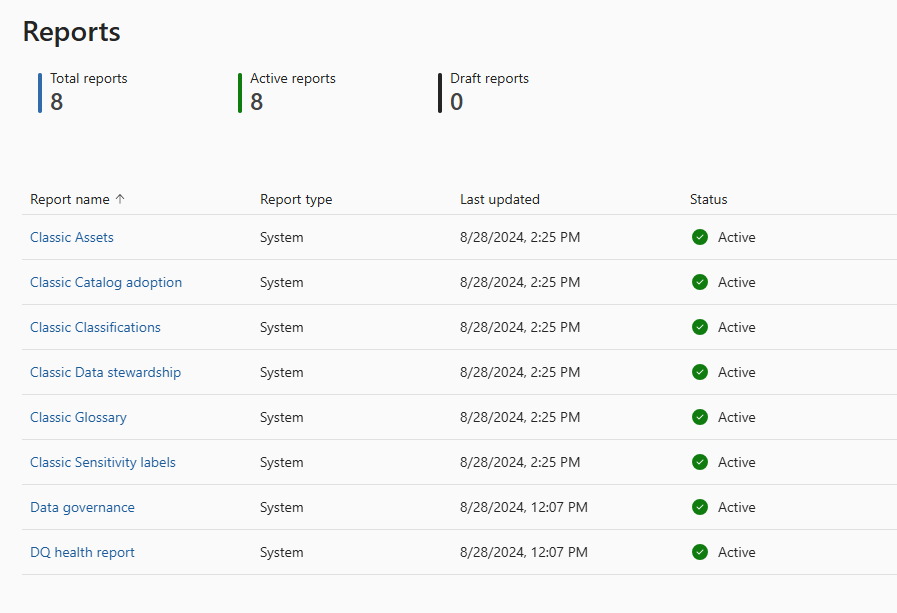This screenshot has width=897, height=613.
Task: Click the green Active icon for Classic Glossary
Action: 700,417
